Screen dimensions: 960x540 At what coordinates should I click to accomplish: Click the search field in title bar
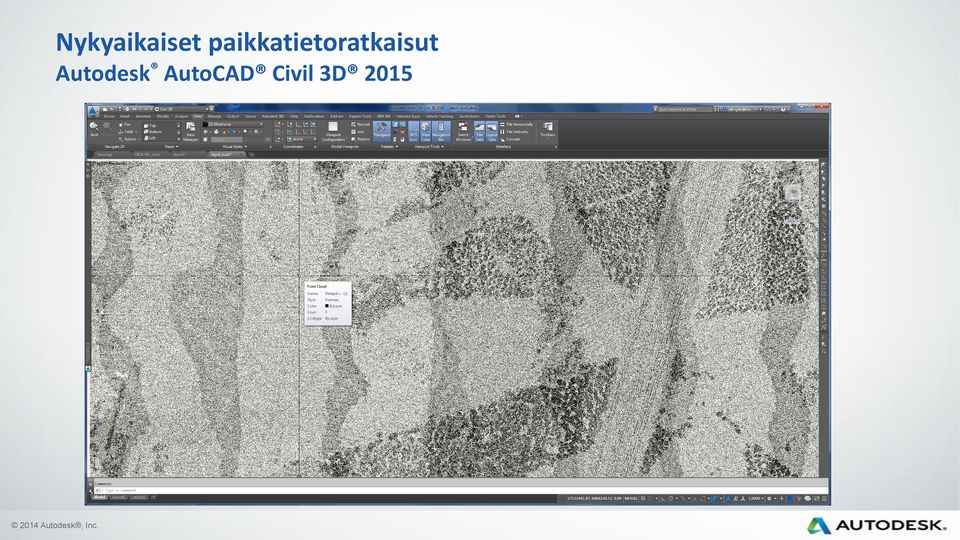point(684,109)
